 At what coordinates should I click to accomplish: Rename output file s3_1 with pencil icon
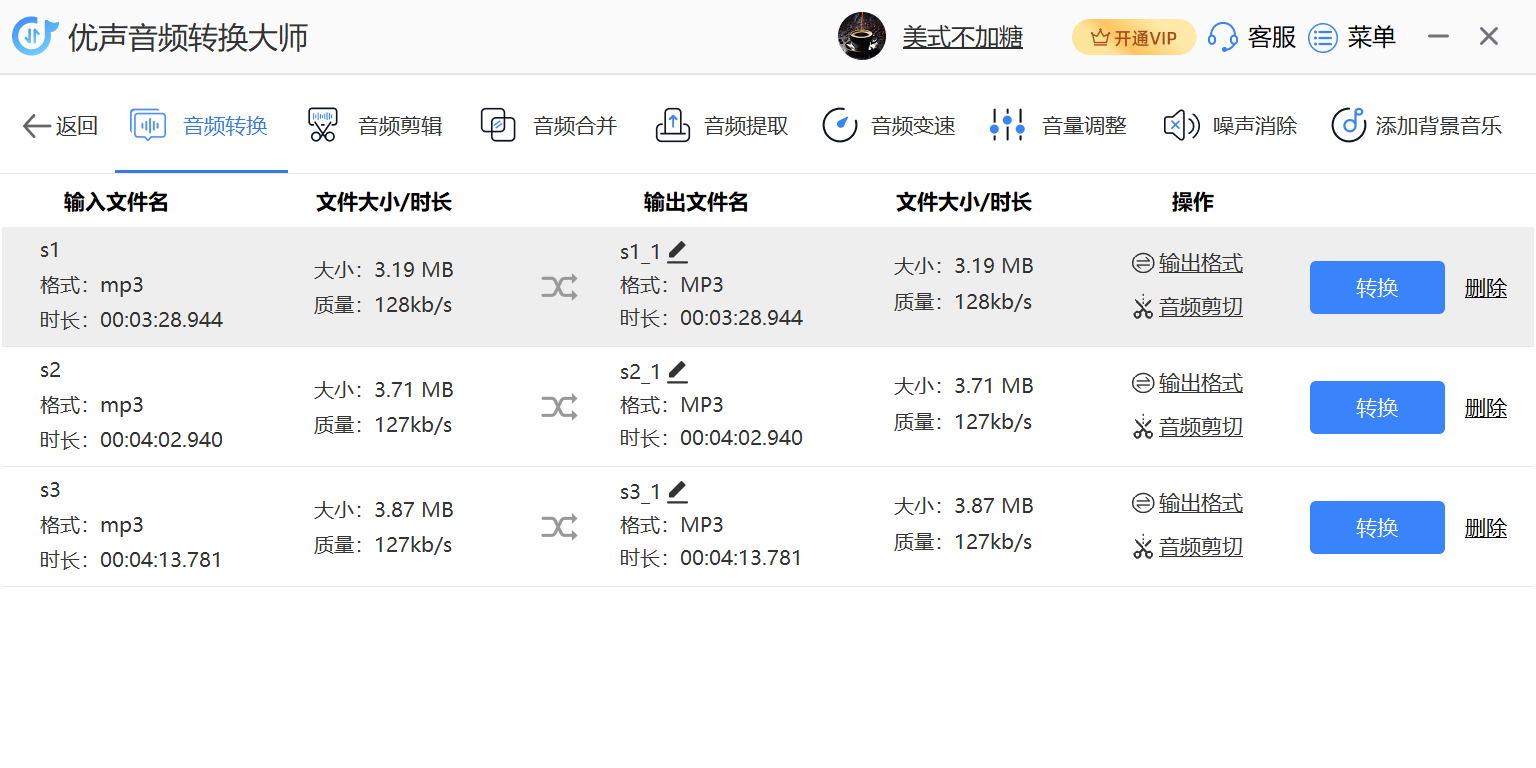coord(677,492)
